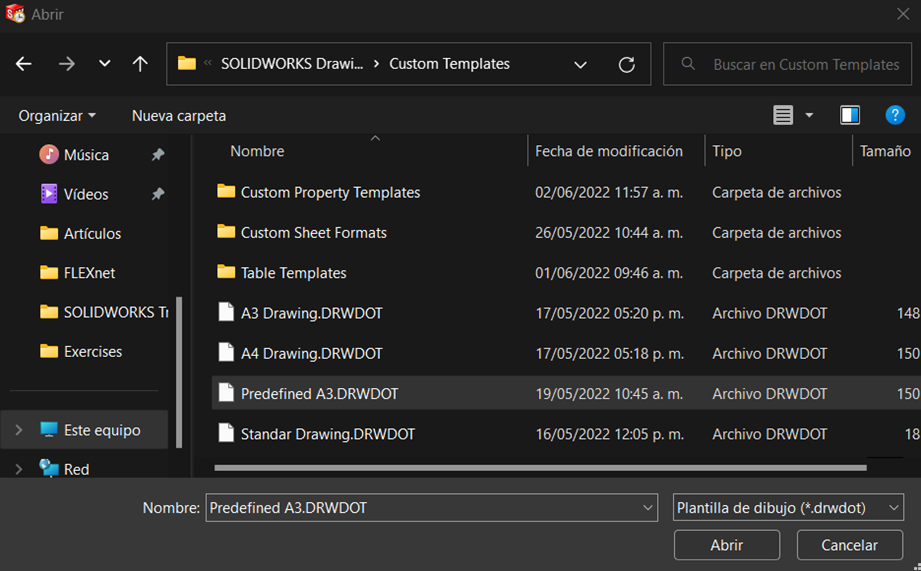Select the Table Templates folder
The height and width of the screenshot is (571, 921).
coord(293,273)
